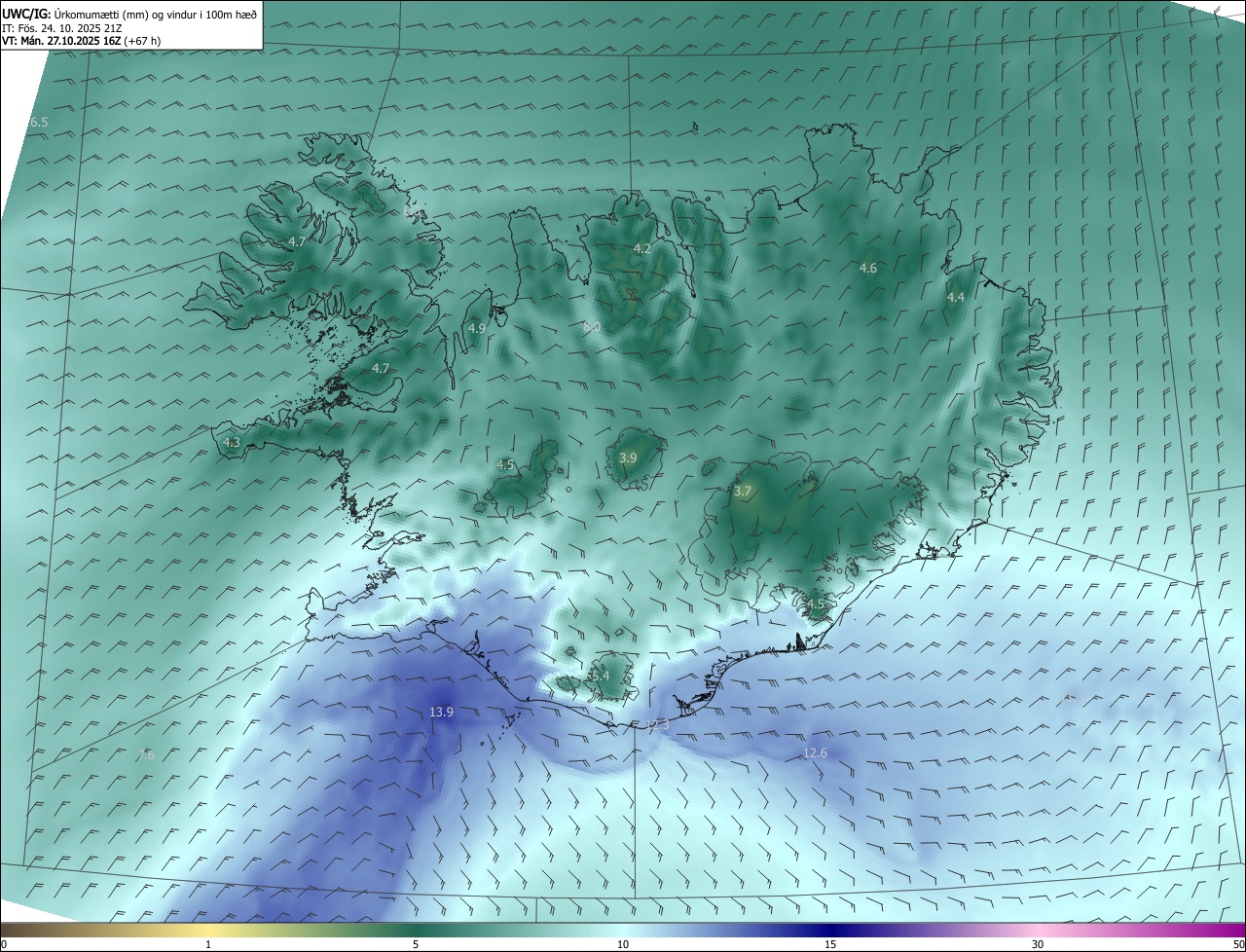Click the 5.4 value label on the southern glacier

click(x=601, y=676)
